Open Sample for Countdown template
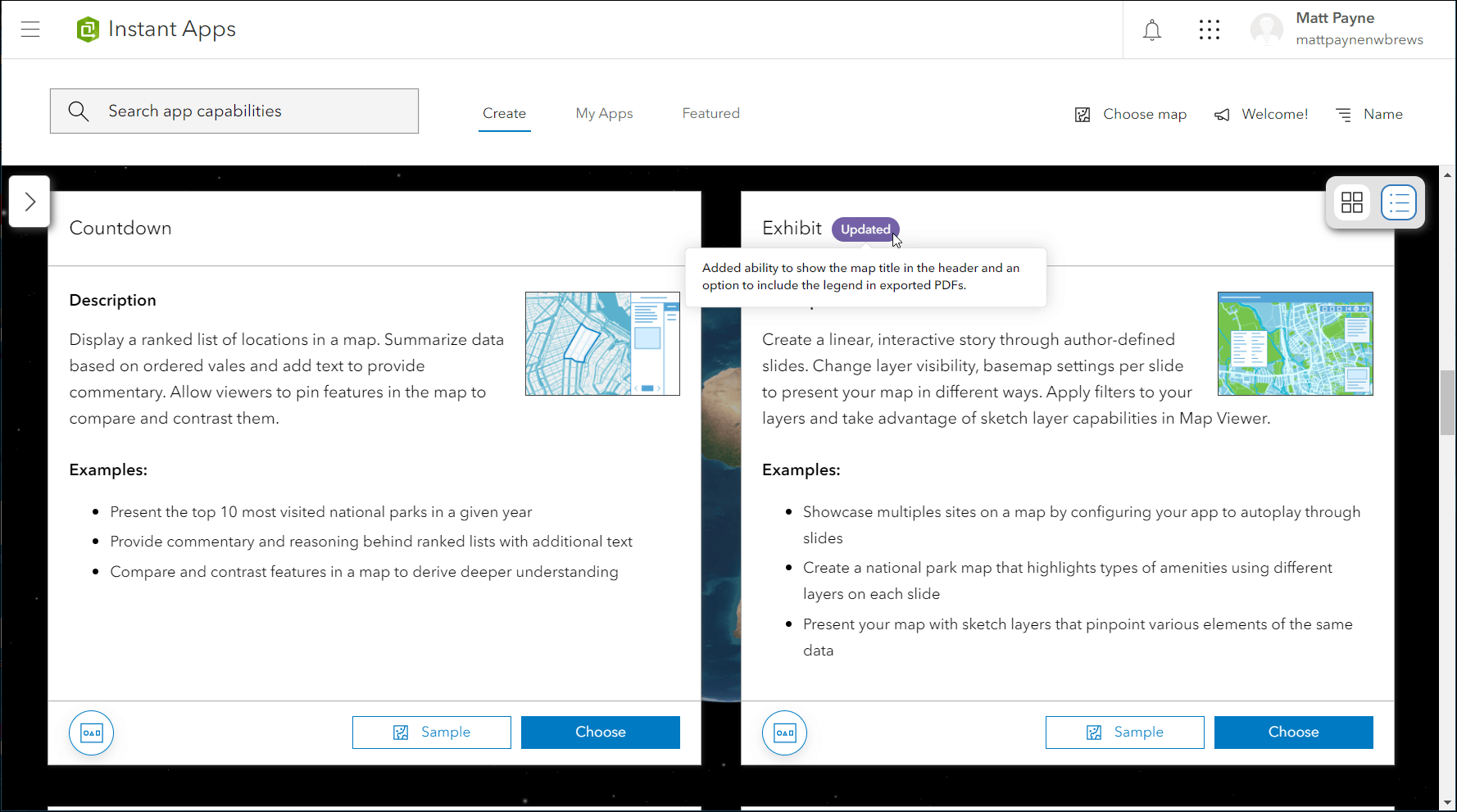Image resolution: width=1457 pixels, height=812 pixels. [432, 733]
